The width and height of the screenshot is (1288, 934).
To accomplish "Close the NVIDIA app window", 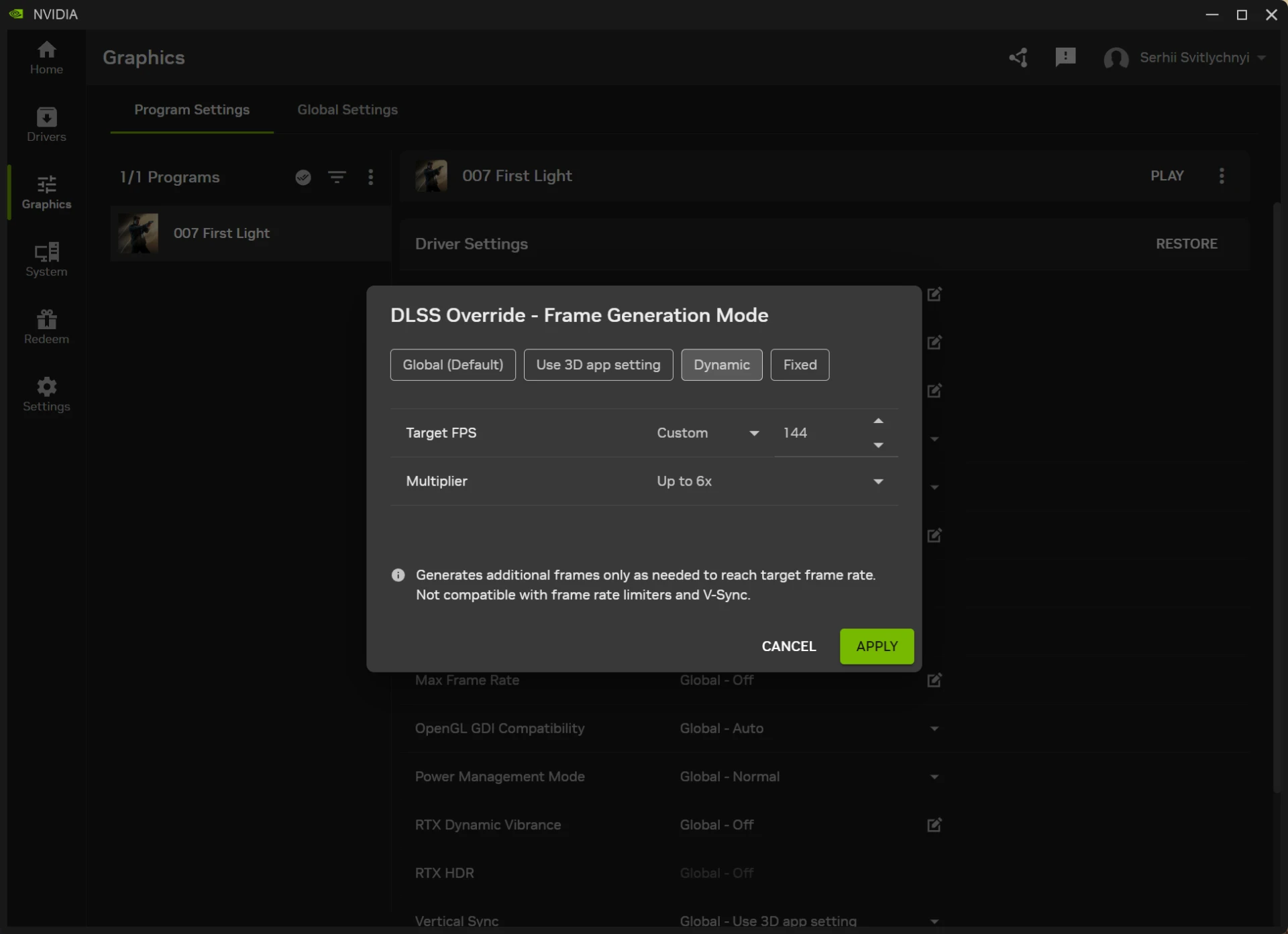I will tap(1271, 14).
